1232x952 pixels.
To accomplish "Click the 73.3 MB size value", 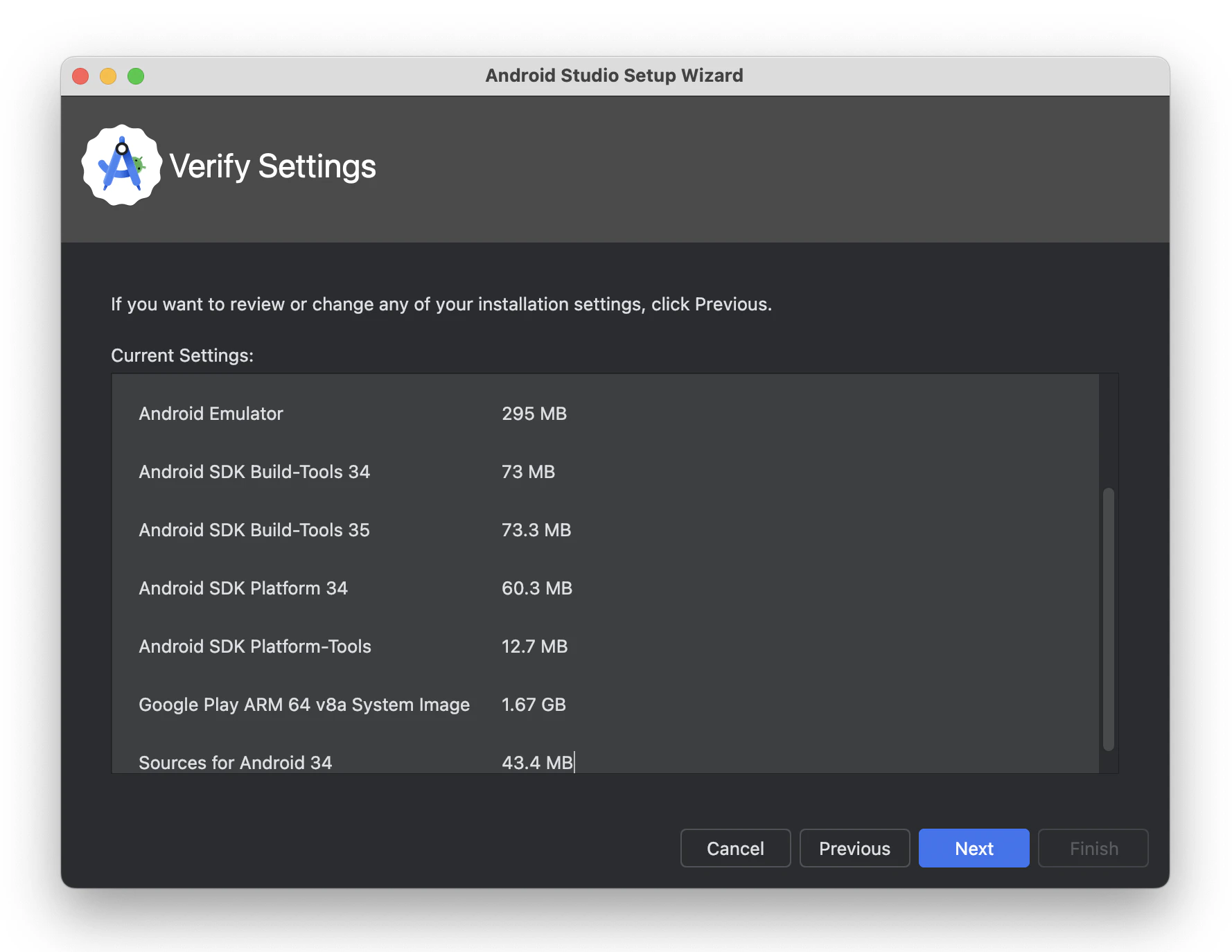I will (x=536, y=530).
